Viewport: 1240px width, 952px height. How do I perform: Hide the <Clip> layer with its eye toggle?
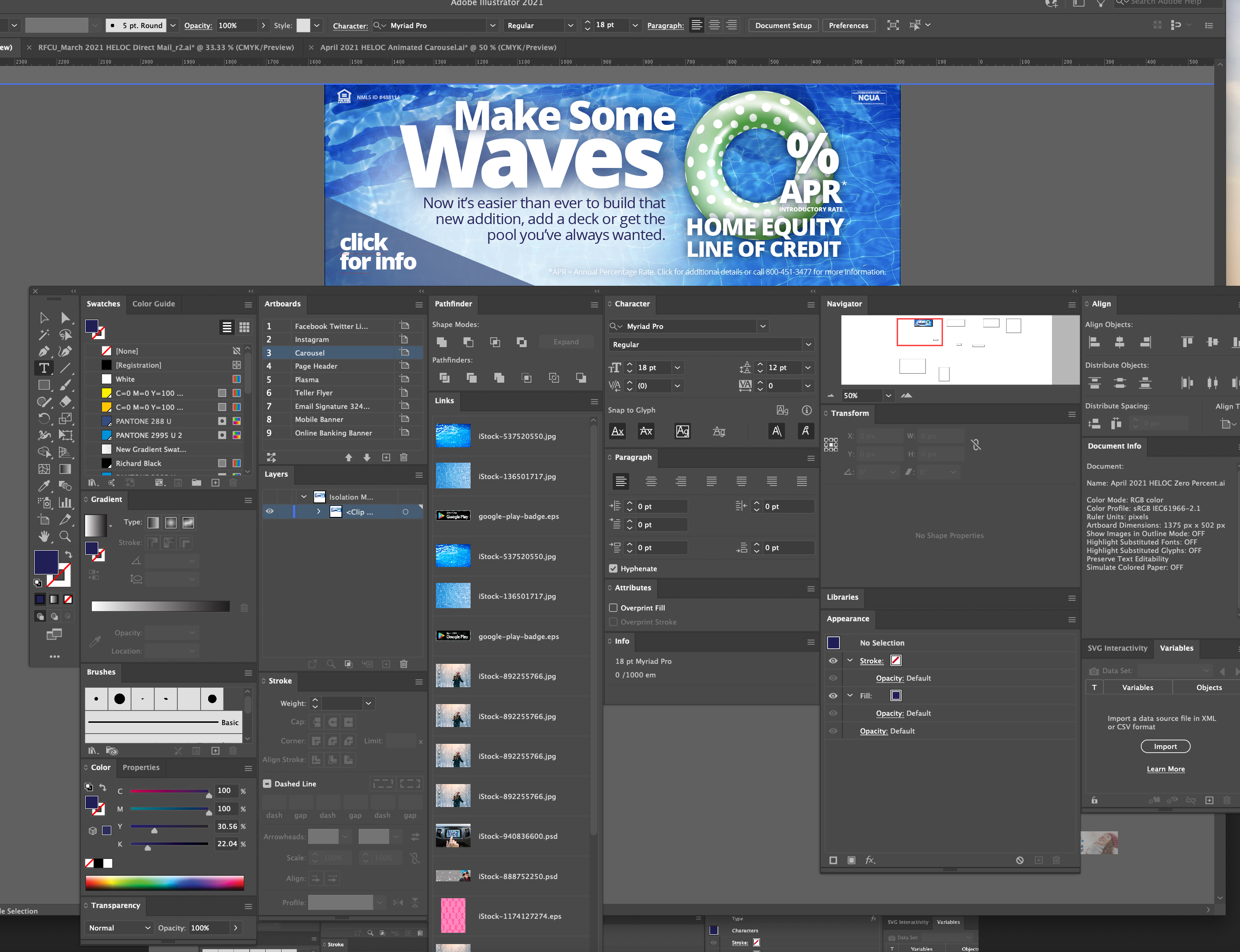[x=269, y=511]
